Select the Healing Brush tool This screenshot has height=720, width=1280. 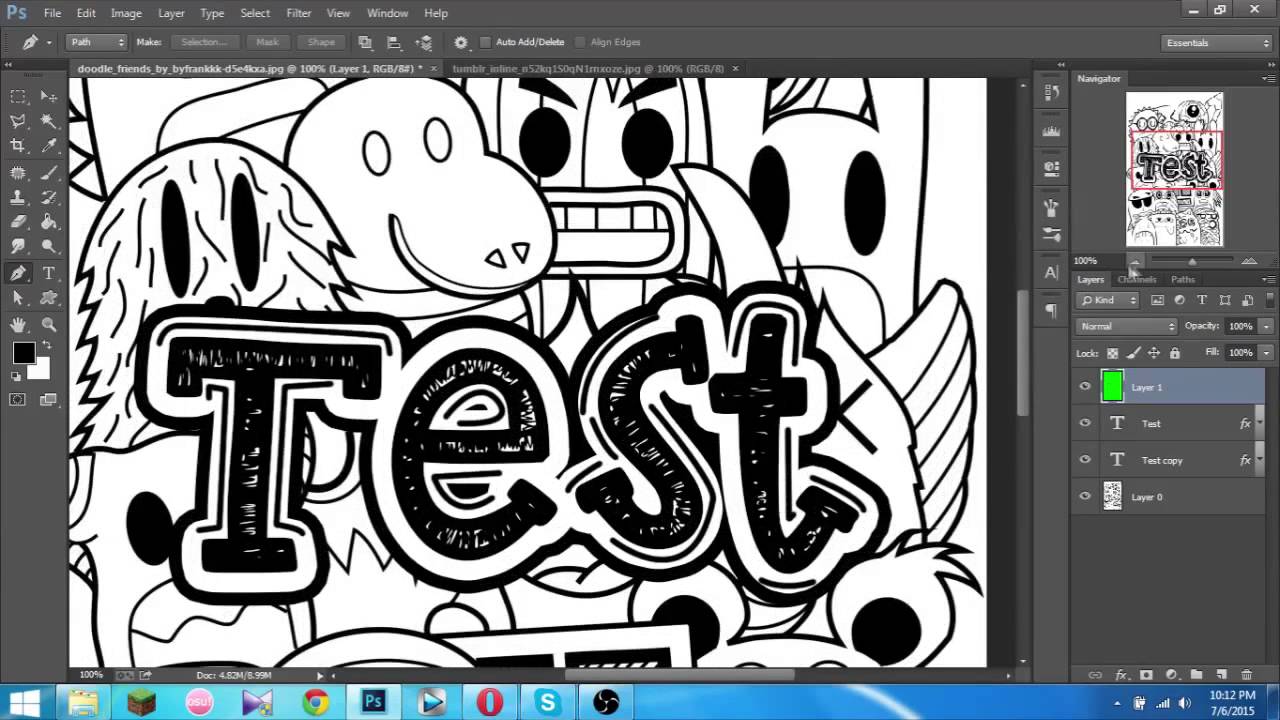click(18, 172)
